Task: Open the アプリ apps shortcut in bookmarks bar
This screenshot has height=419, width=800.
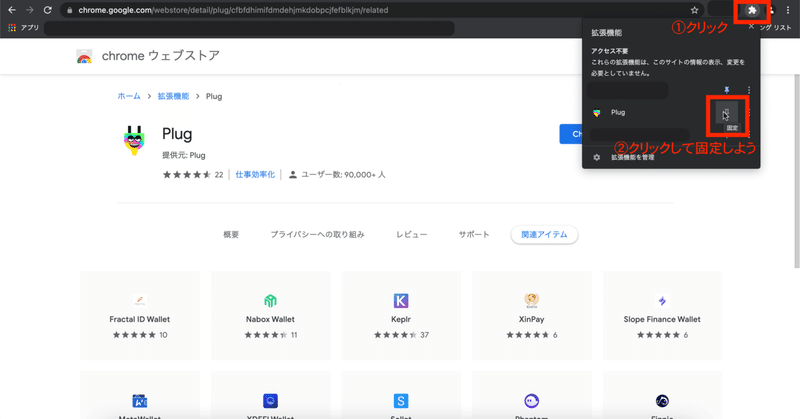Action: (24, 28)
